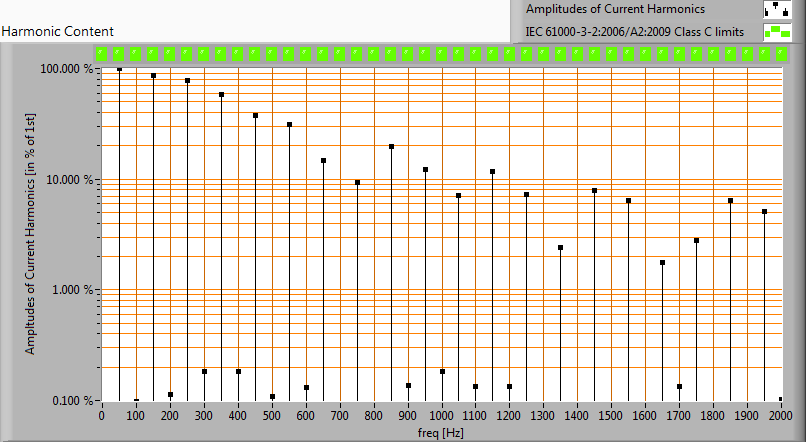
Task: Click the 1.000 % y-axis tick label
Action: 72,290
